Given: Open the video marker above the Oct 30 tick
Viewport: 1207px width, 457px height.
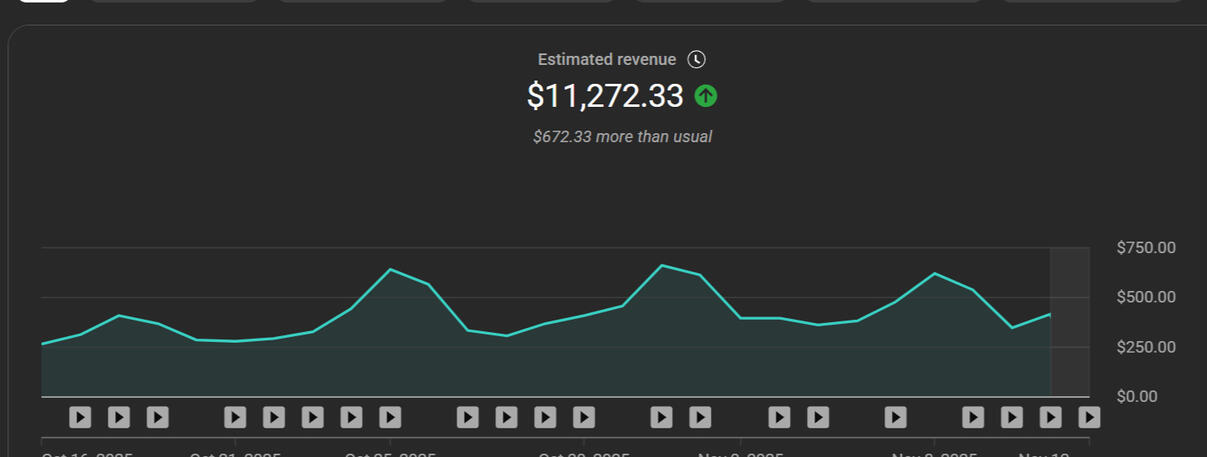Looking at the screenshot, I should (x=584, y=417).
